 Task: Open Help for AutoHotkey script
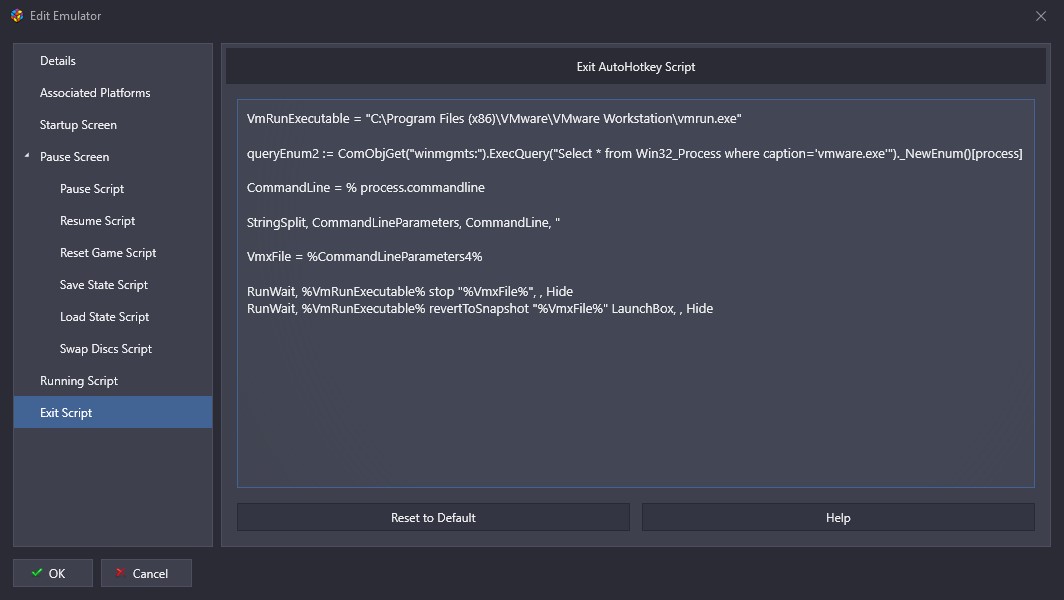pyautogui.click(x=838, y=517)
